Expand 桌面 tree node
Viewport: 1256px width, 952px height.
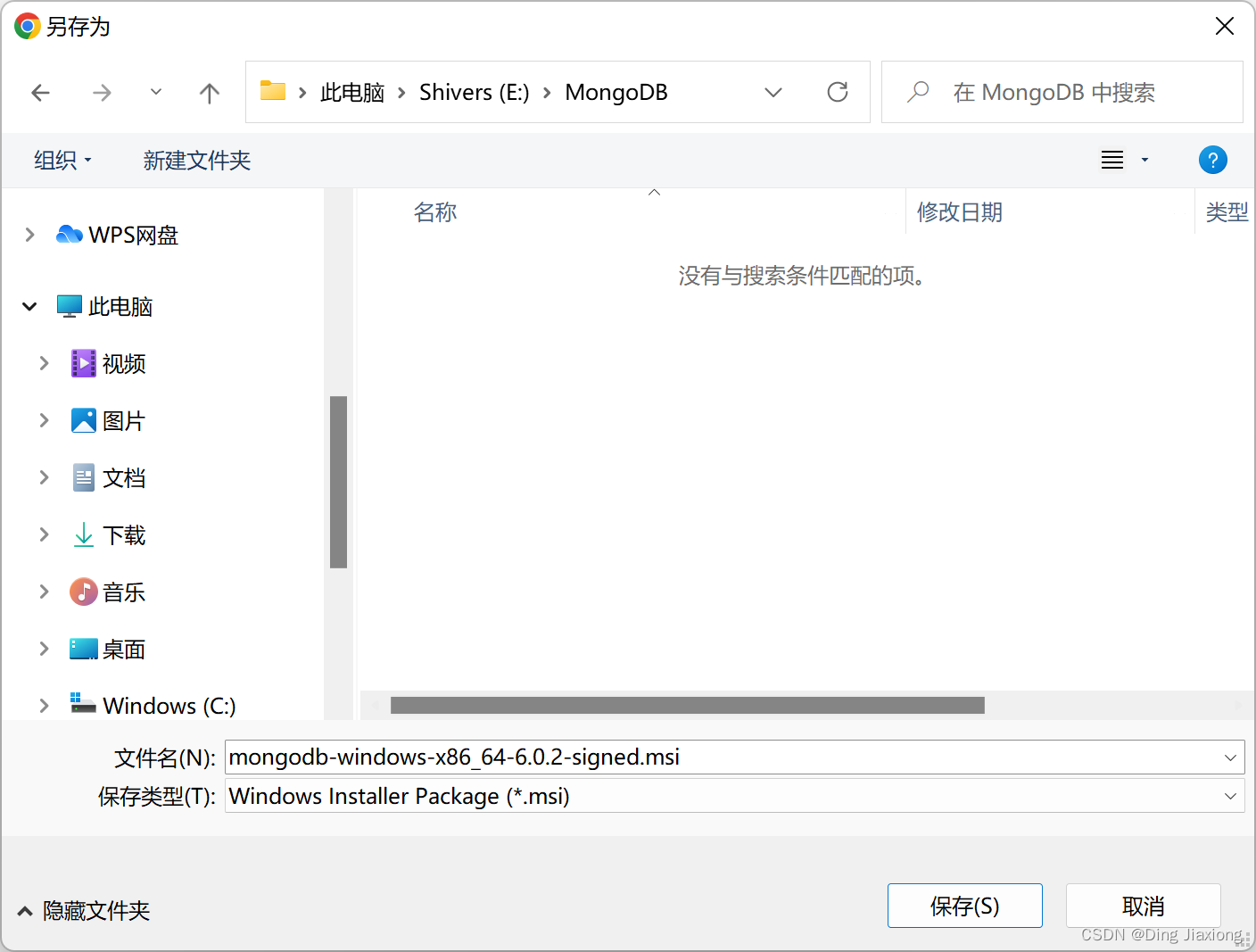(44, 649)
